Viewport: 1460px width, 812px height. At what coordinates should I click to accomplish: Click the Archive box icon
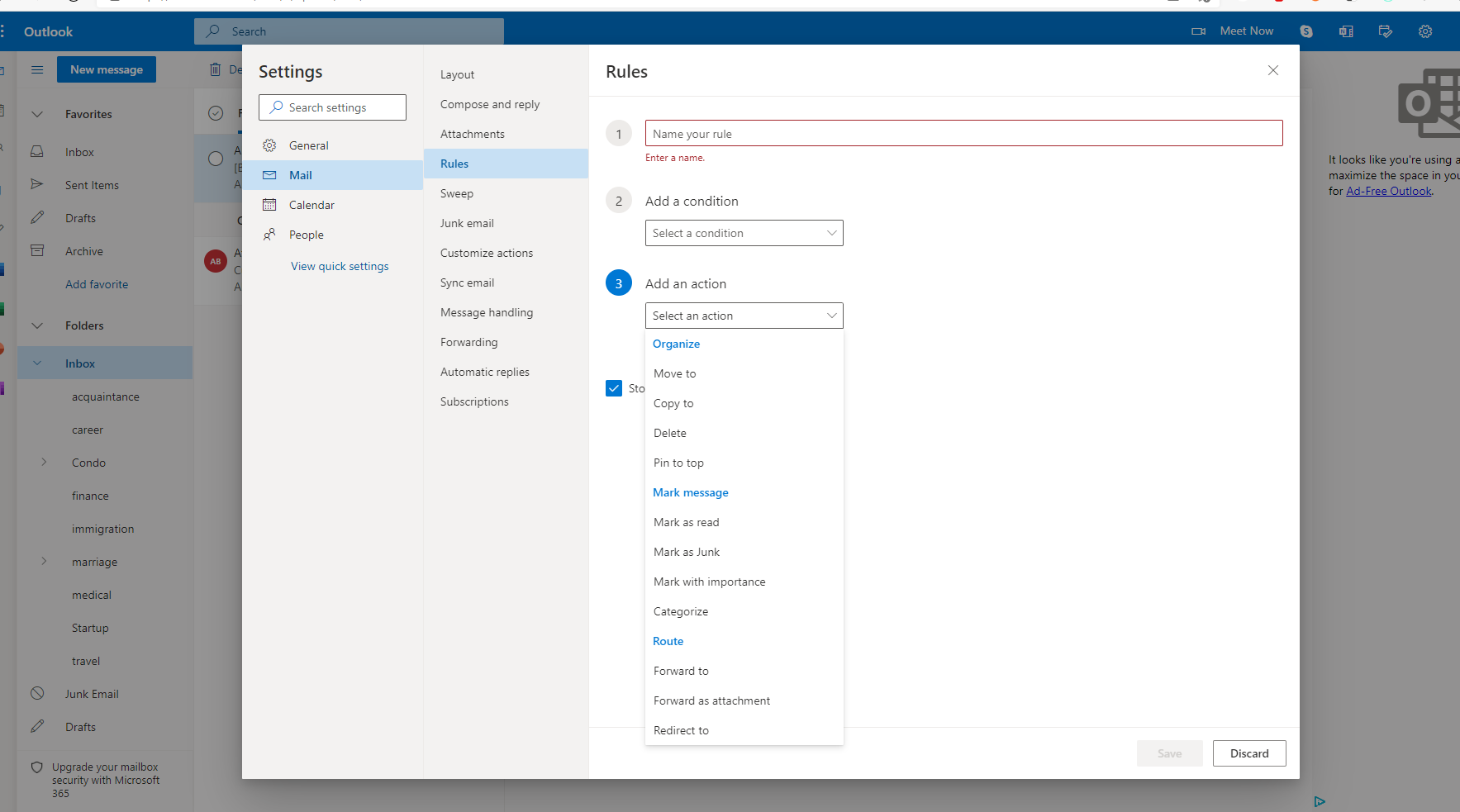(x=37, y=250)
